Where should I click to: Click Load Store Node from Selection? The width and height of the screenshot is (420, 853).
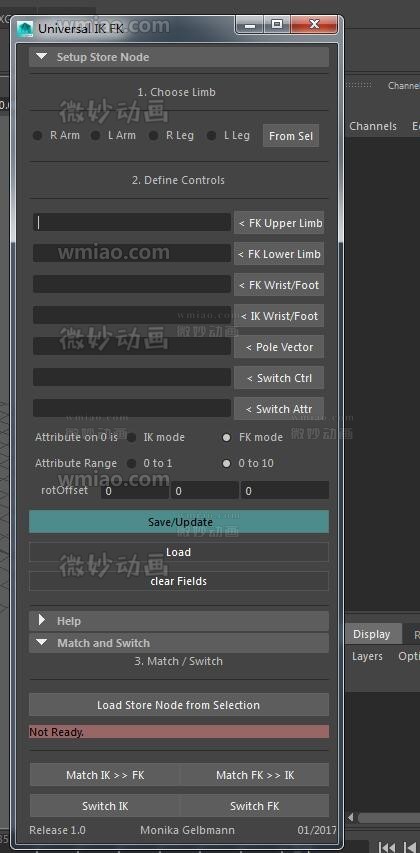[179, 705]
